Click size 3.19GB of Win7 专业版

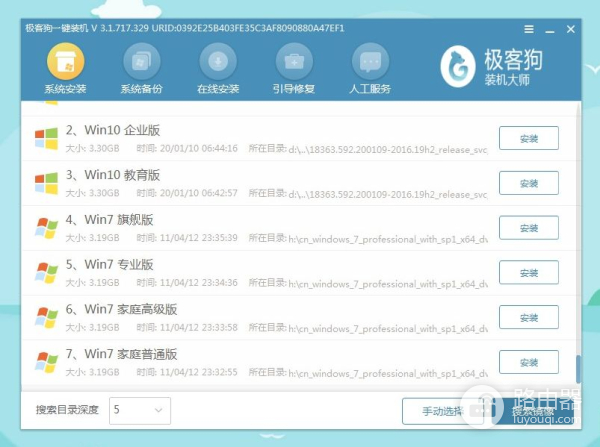104,283
